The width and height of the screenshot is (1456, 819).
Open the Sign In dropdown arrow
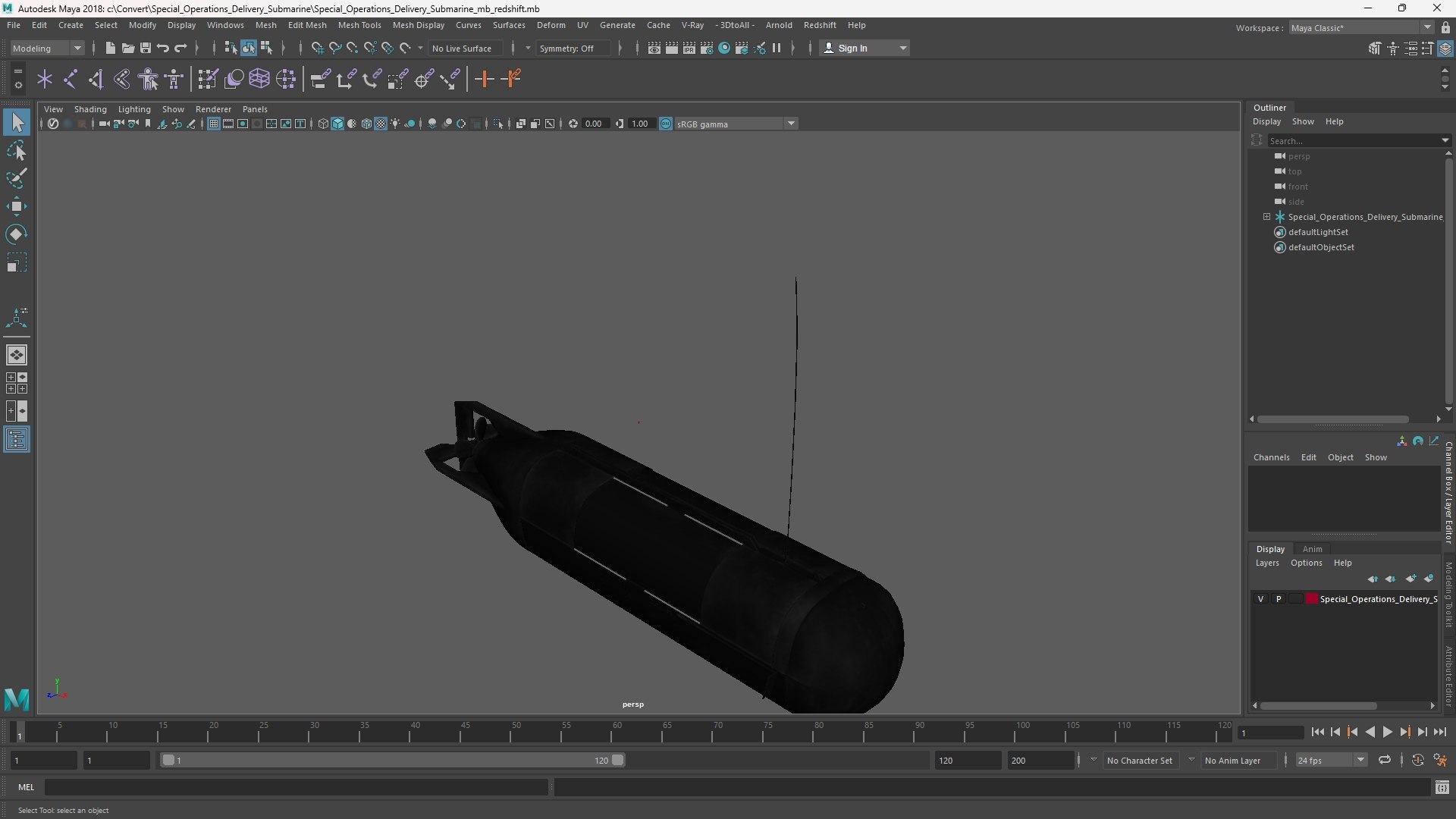point(902,48)
